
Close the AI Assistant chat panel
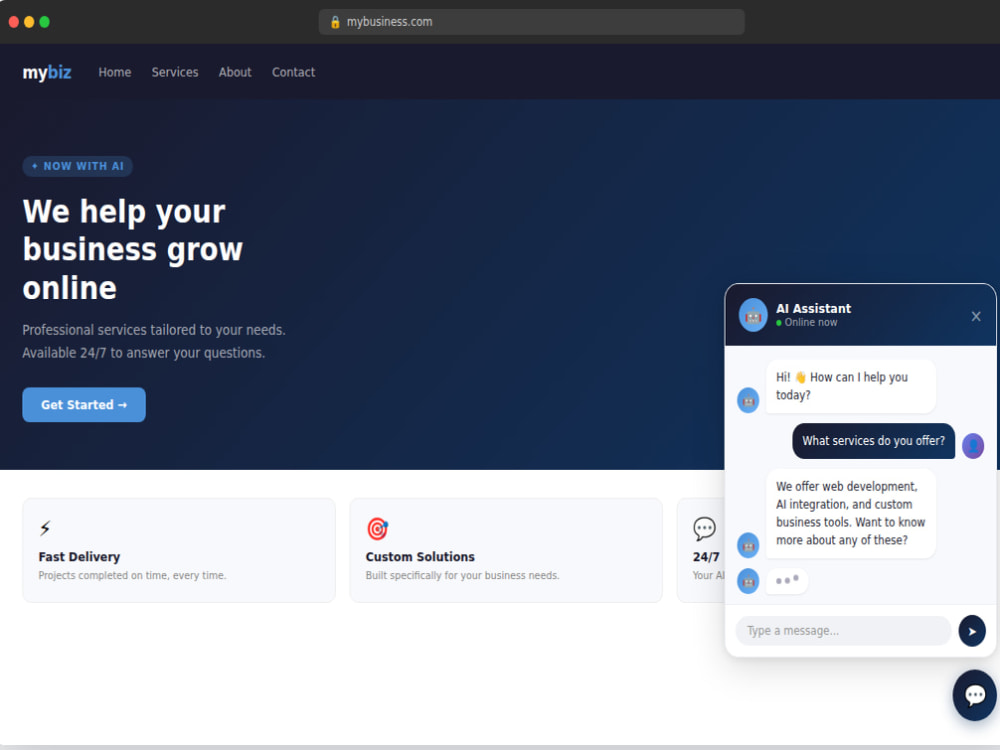click(976, 316)
